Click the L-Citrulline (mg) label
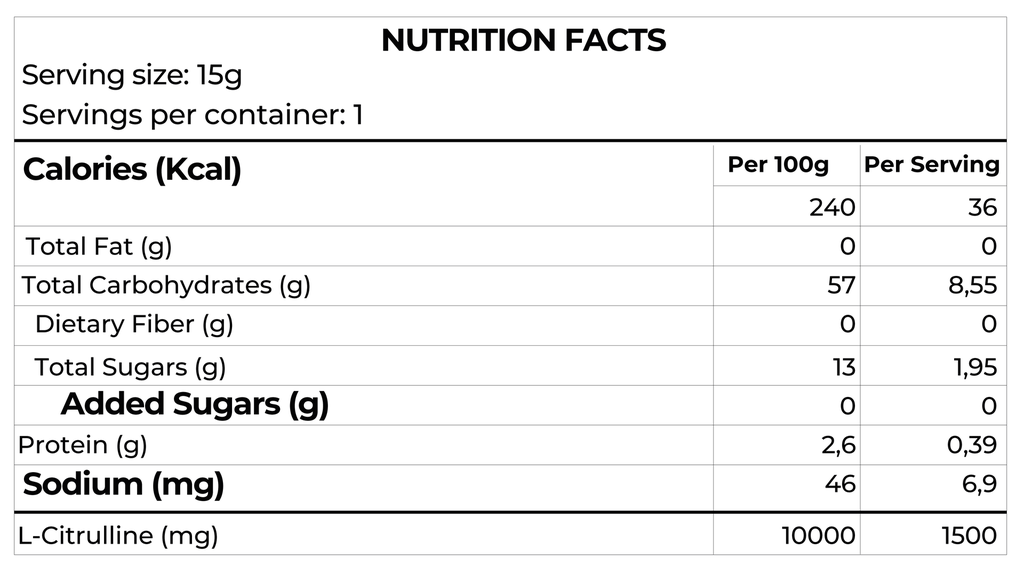This screenshot has width=1024, height=573. [x=118, y=535]
